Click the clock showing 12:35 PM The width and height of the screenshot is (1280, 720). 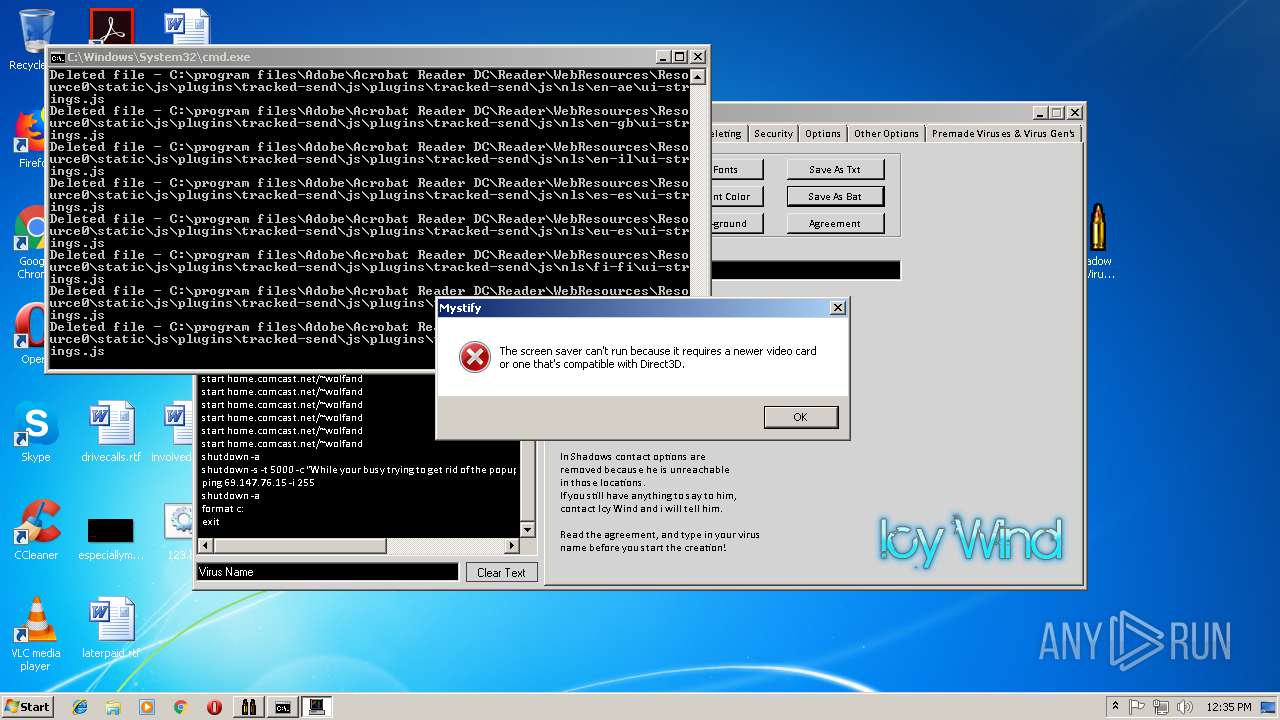(x=1229, y=707)
